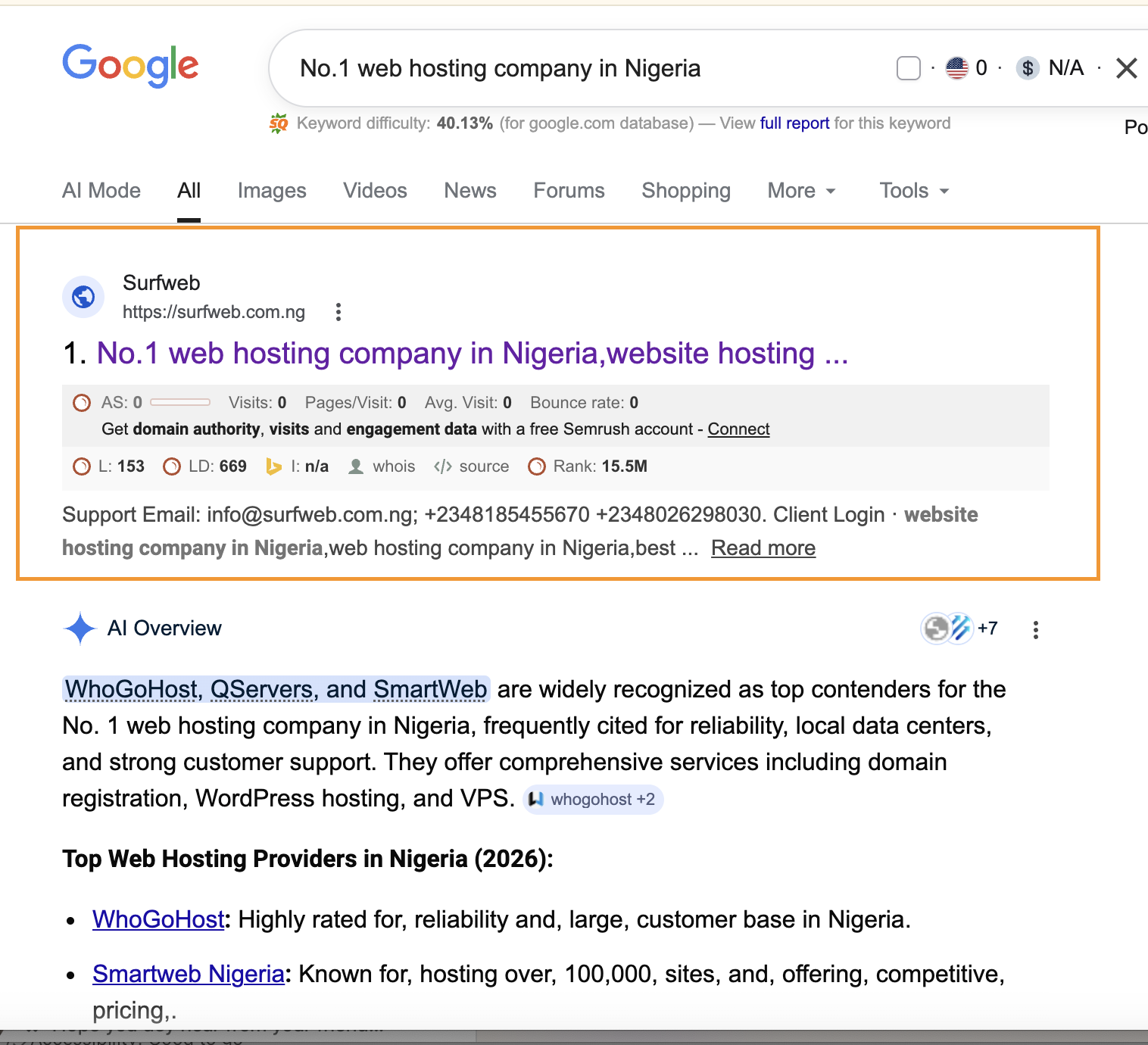Click Connect Semrush account link
This screenshot has width=1148, height=1045.
point(738,429)
